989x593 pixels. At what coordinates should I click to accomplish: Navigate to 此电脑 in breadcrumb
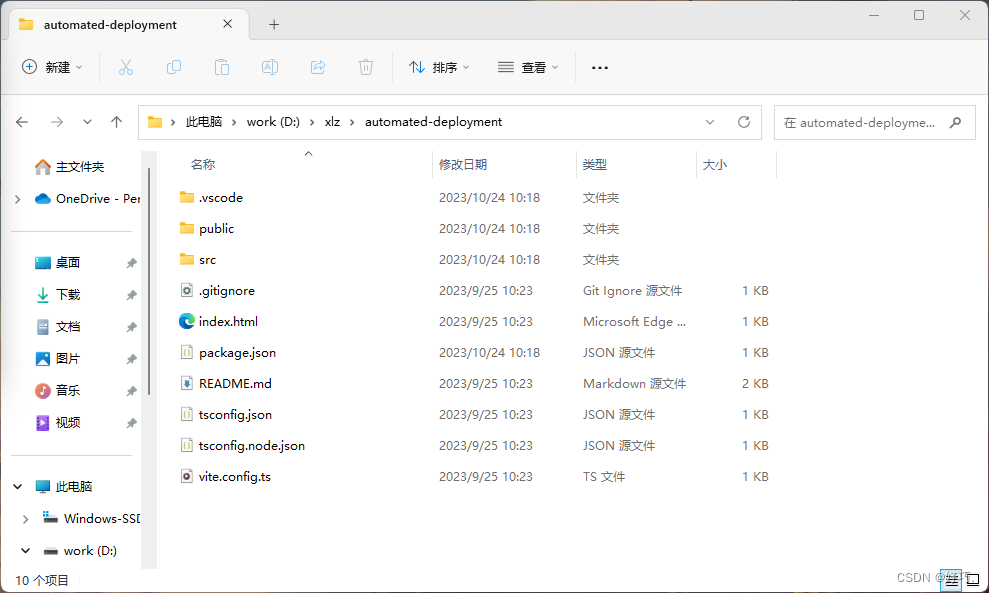click(203, 122)
